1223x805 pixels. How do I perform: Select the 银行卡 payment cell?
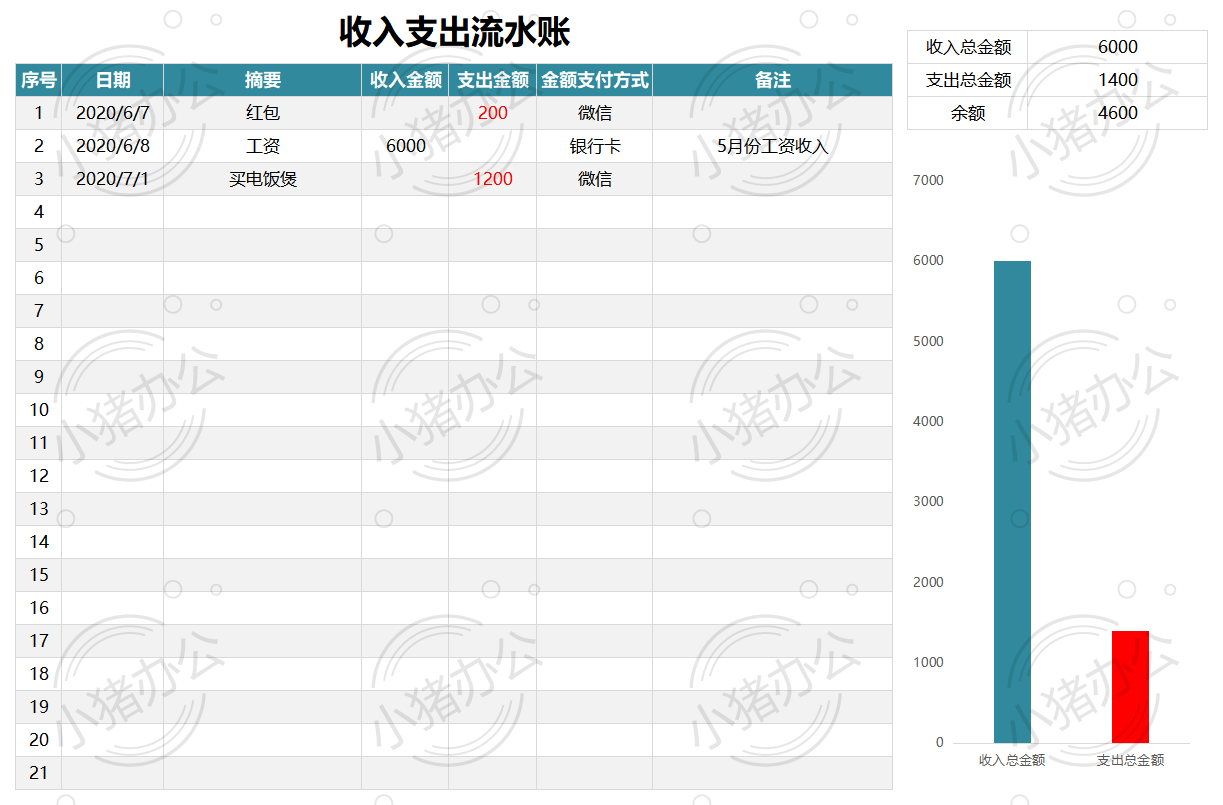595,146
